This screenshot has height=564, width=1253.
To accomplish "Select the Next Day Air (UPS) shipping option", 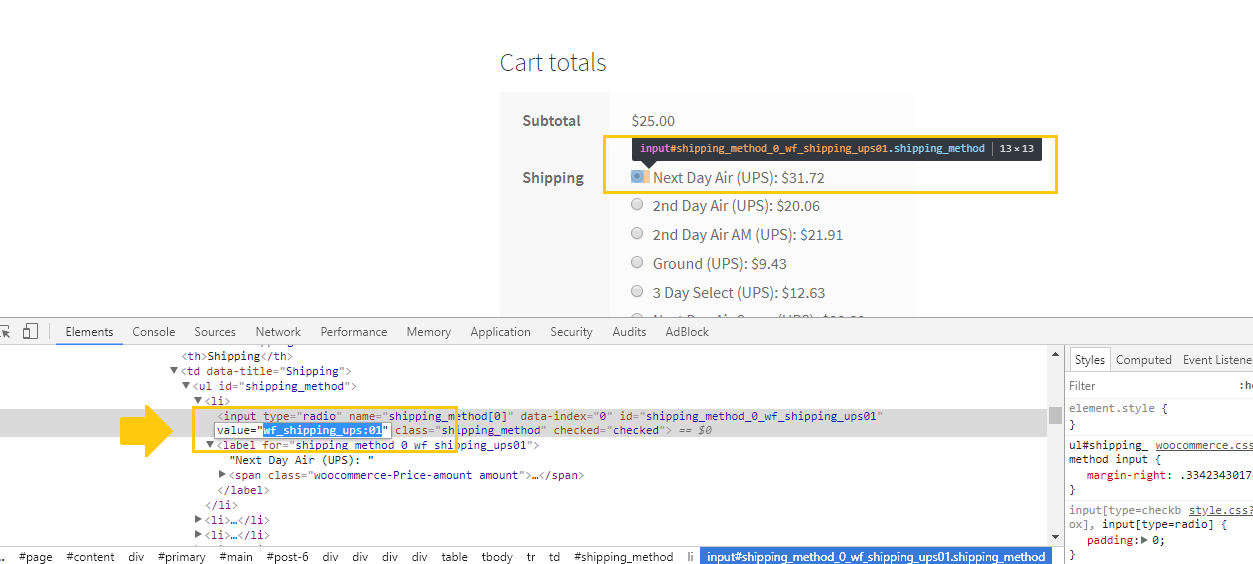I will click(637, 177).
